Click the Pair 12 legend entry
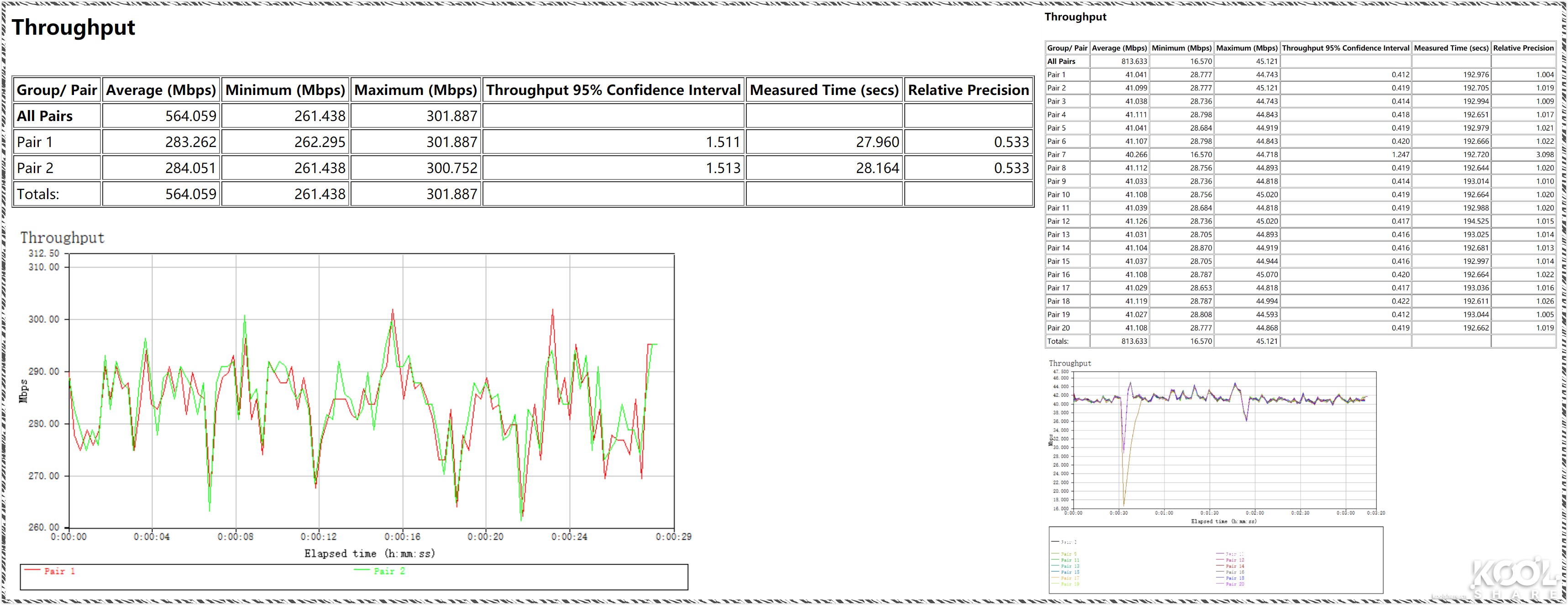The image size is (1568, 605). (x=1235, y=560)
